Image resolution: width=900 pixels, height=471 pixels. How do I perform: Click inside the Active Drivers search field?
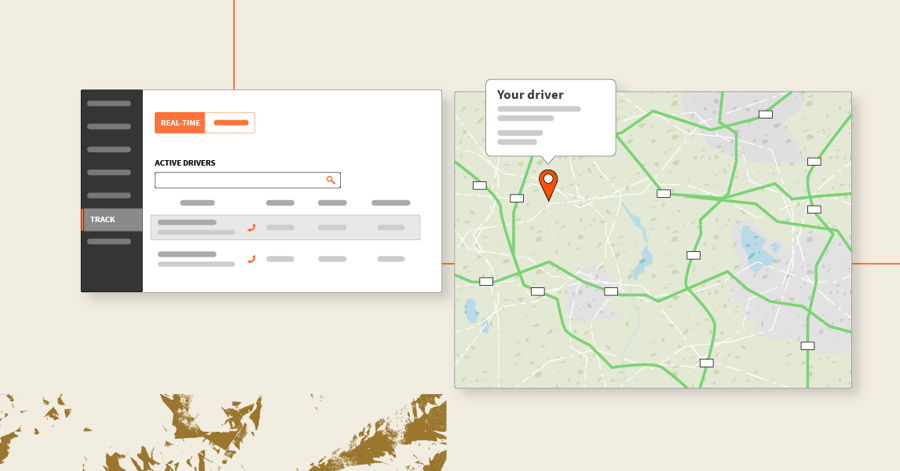(247, 180)
